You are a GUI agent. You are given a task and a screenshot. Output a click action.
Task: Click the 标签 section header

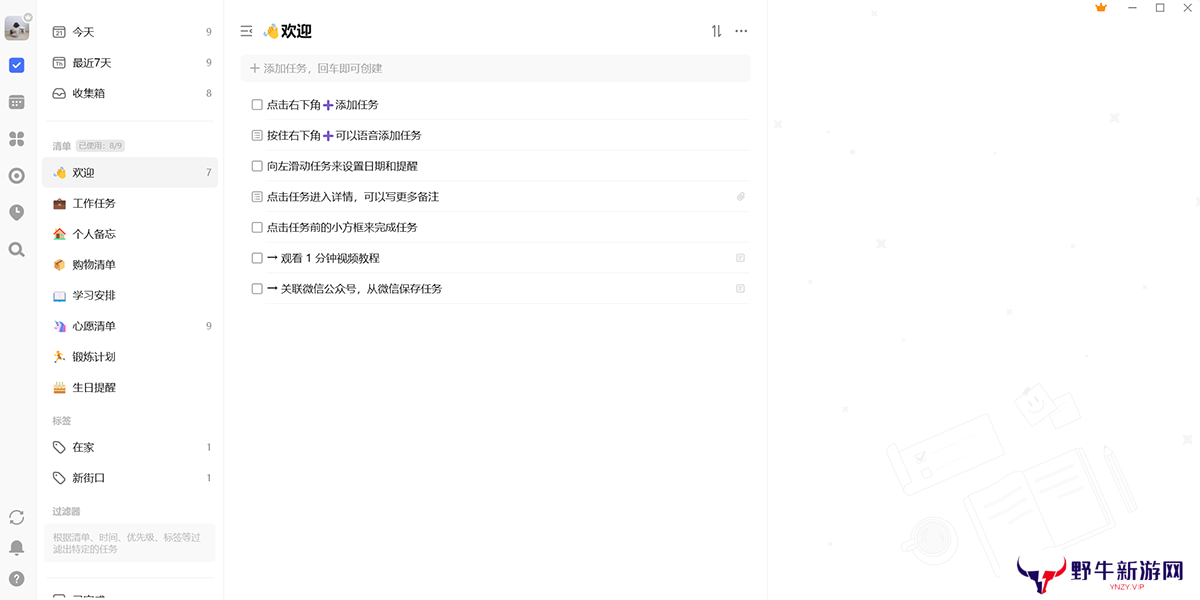(62, 421)
